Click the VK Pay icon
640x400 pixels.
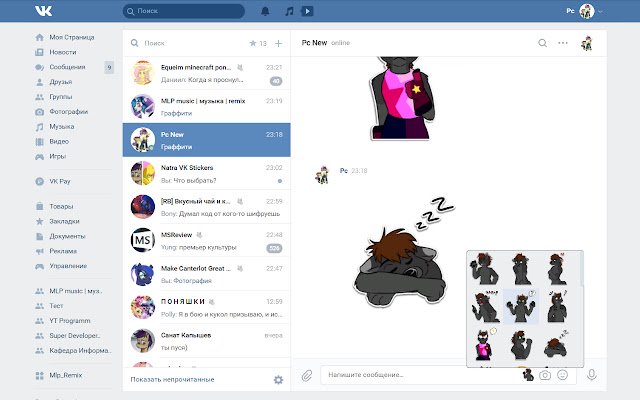coord(39,182)
